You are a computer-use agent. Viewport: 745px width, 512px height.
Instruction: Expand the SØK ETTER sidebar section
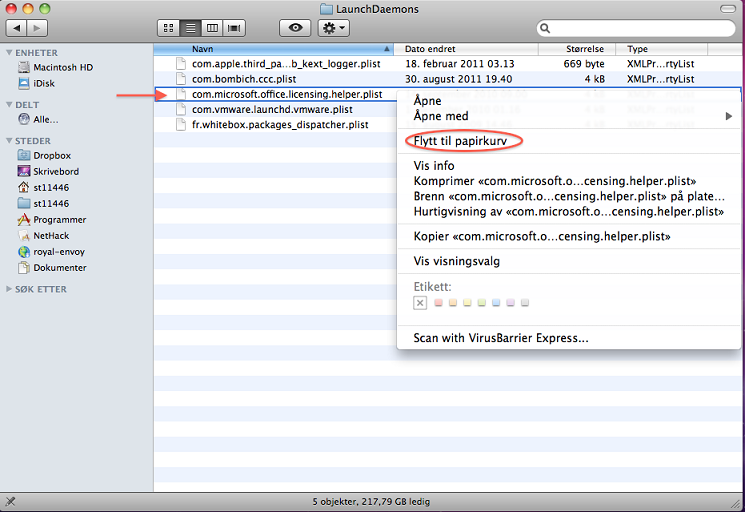(x=9, y=288)
